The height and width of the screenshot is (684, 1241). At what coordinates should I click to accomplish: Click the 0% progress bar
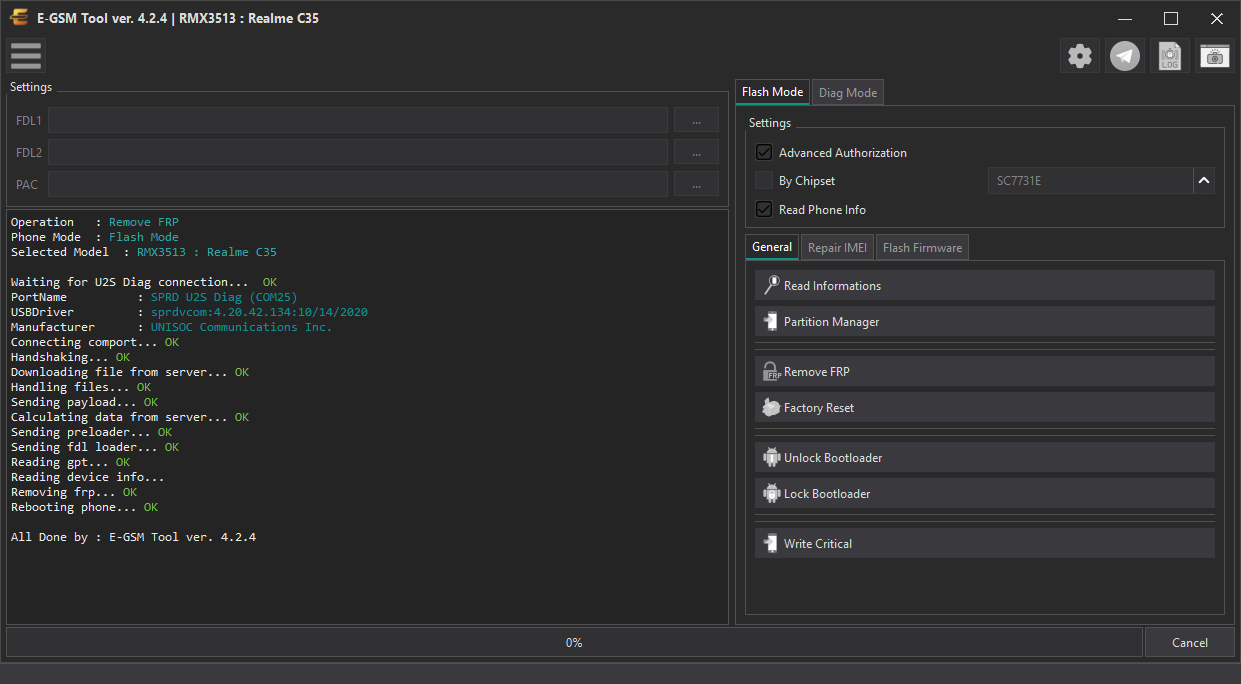pos(574,642)
